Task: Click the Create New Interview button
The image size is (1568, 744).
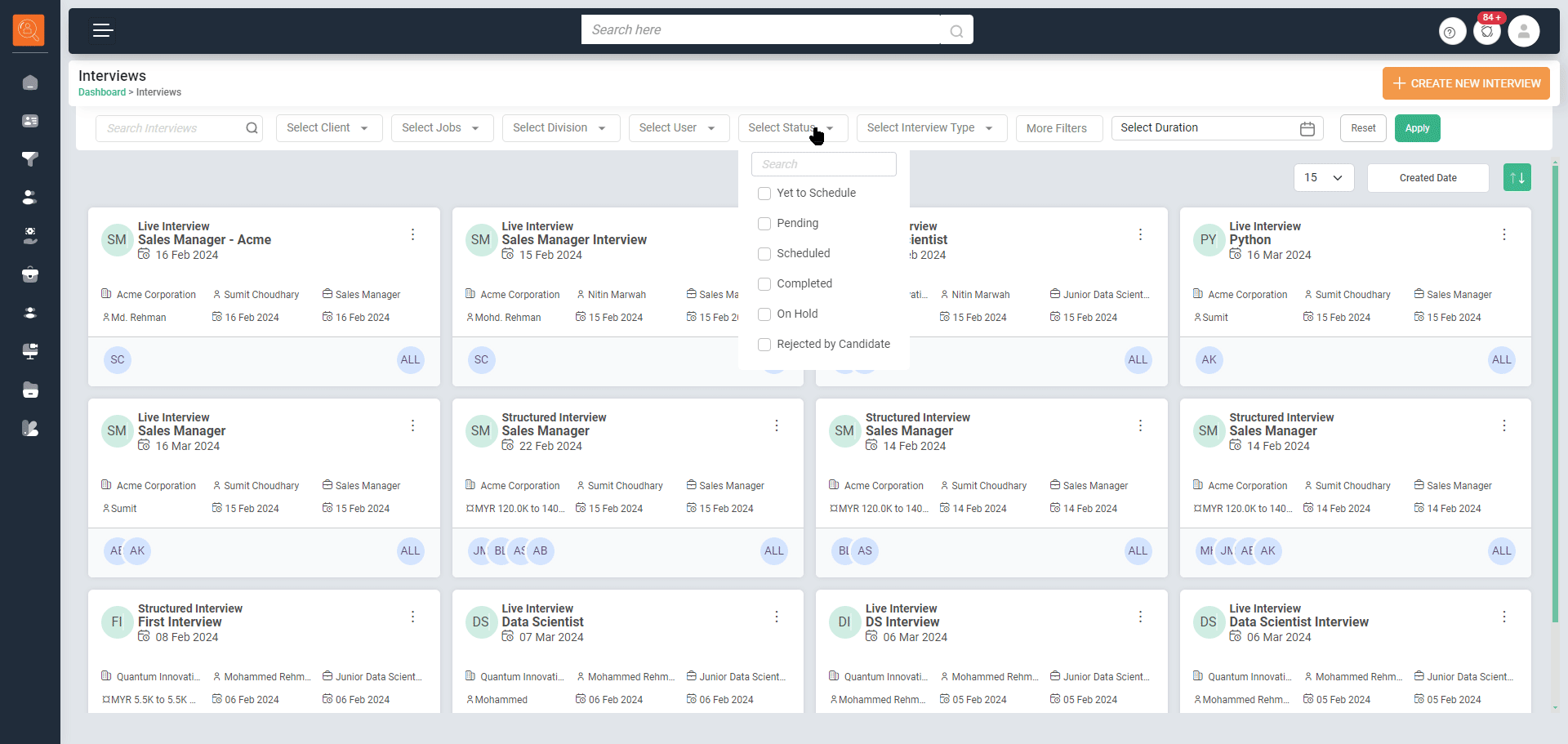Action: coord(1465,83)
